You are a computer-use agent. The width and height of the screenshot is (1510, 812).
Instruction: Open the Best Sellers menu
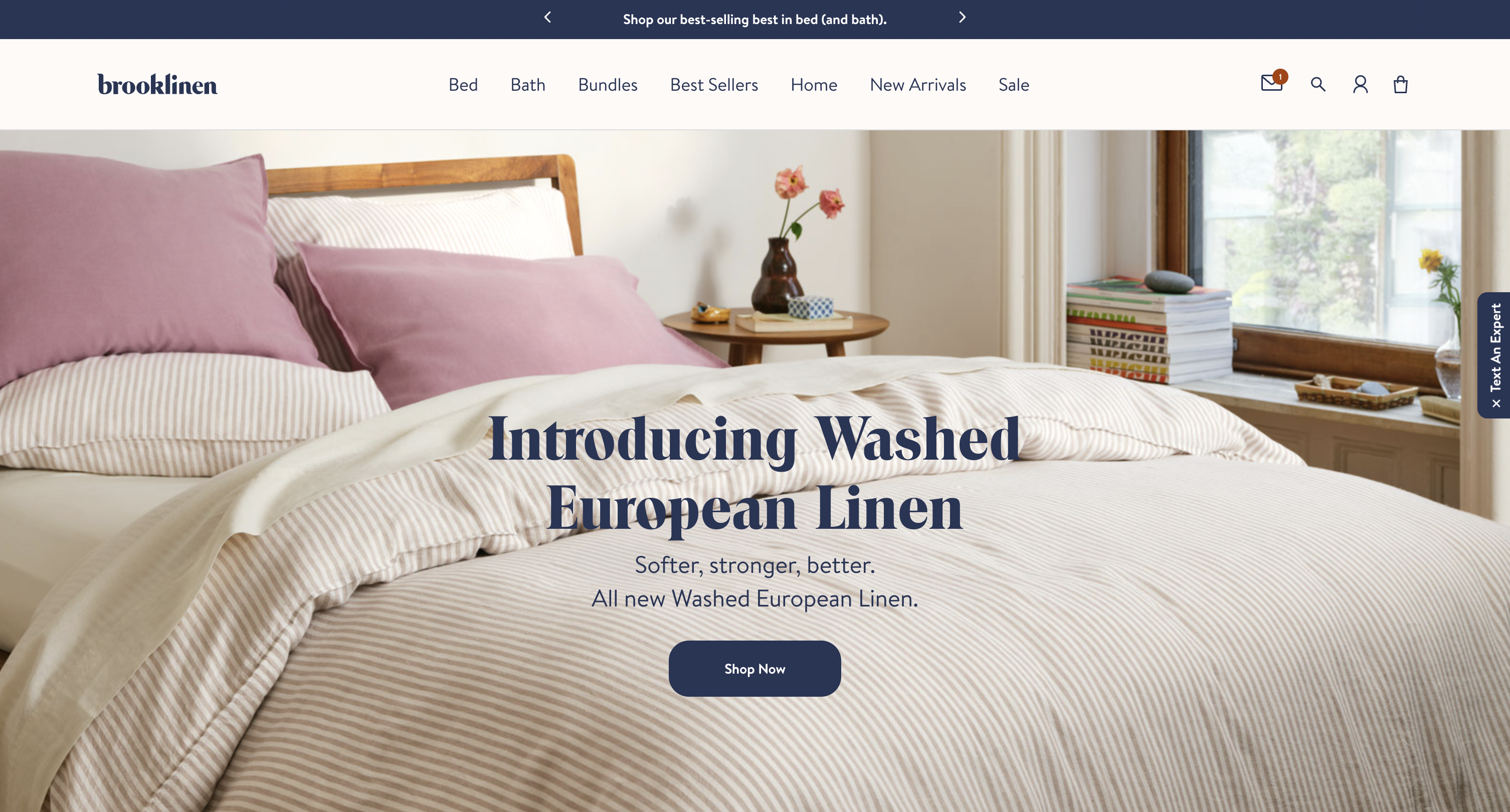[714, 85]
